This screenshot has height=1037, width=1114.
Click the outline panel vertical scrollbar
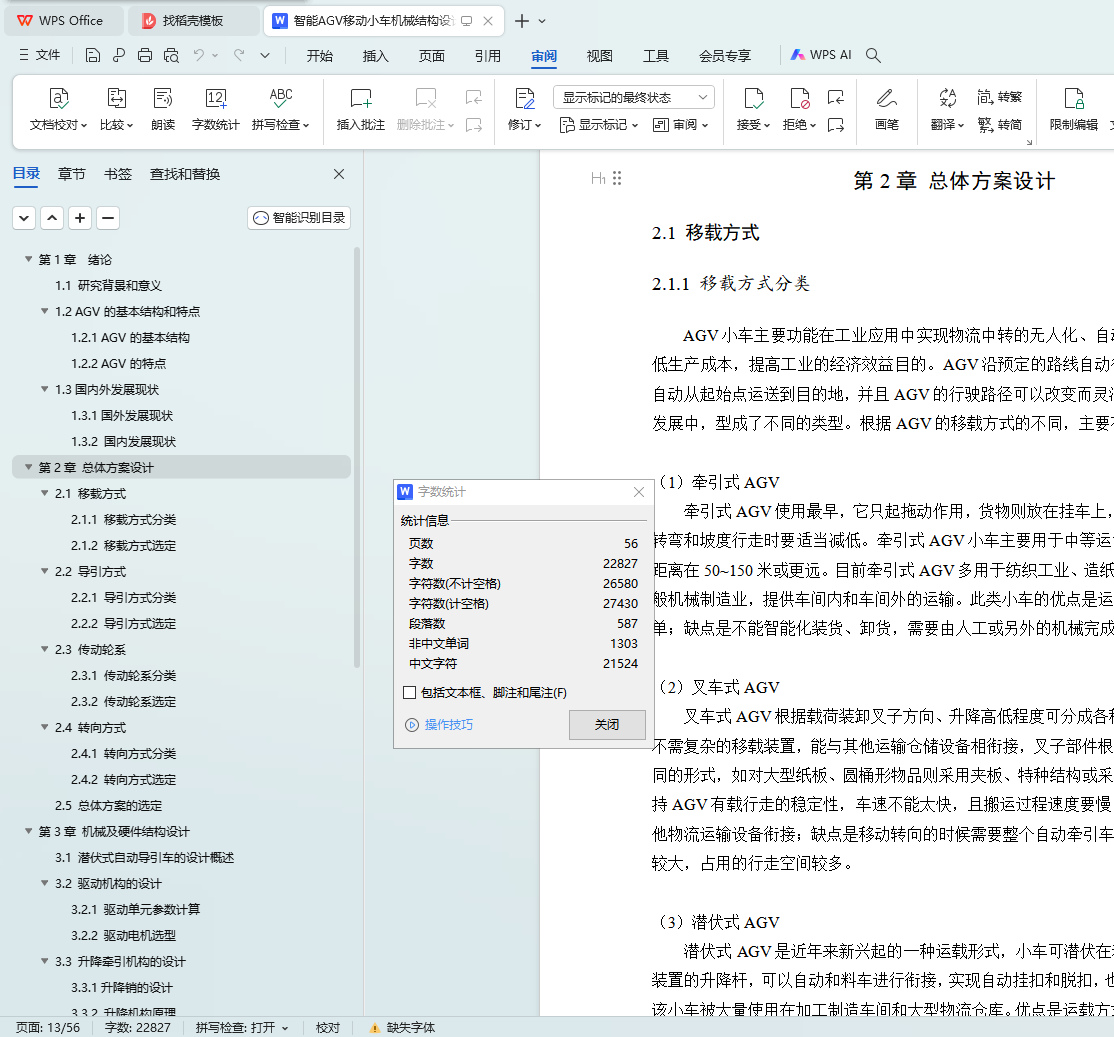357,457
